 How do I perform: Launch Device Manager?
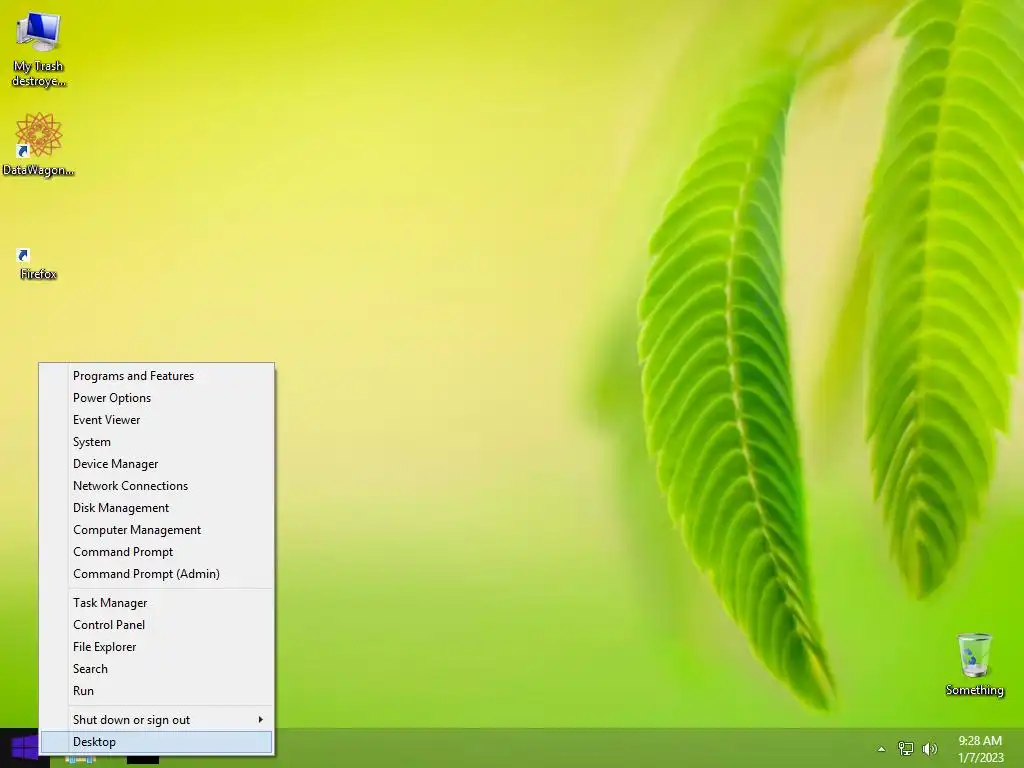click(157, 464)
